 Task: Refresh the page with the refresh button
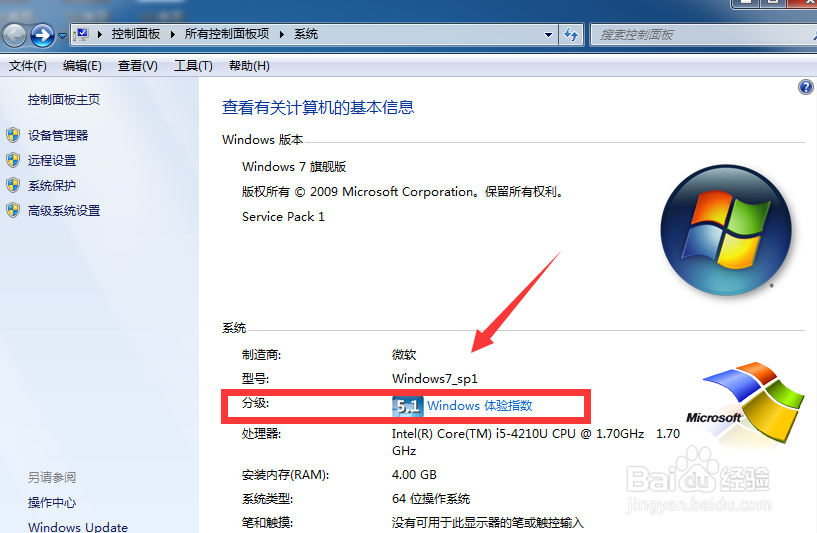click(571, 35)
